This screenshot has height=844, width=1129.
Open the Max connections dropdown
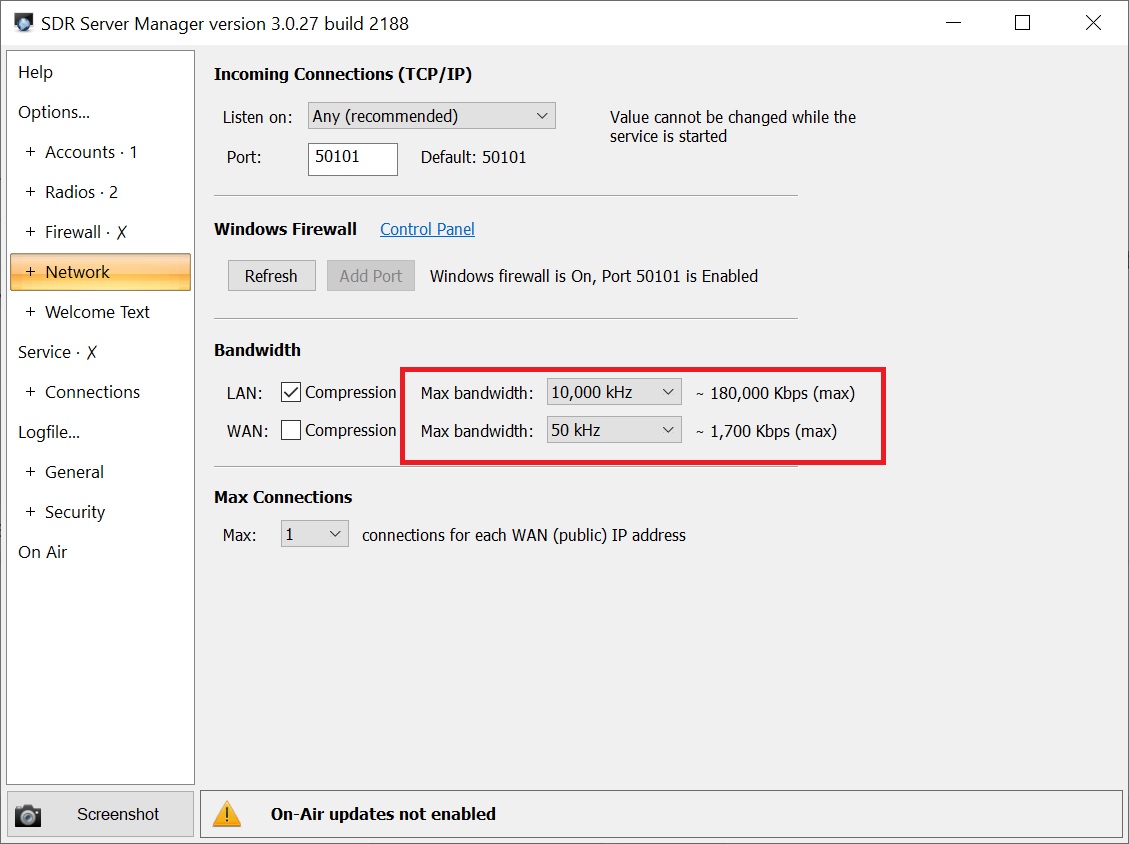click(x=313, y=534)
